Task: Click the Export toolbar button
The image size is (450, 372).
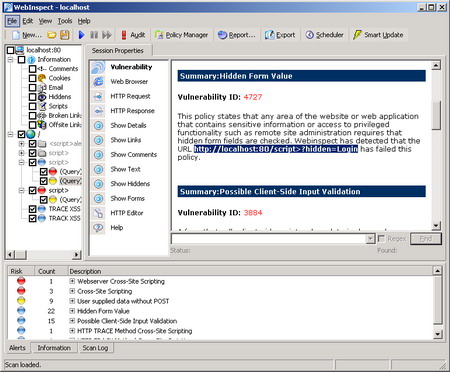Action: [280, 35]
